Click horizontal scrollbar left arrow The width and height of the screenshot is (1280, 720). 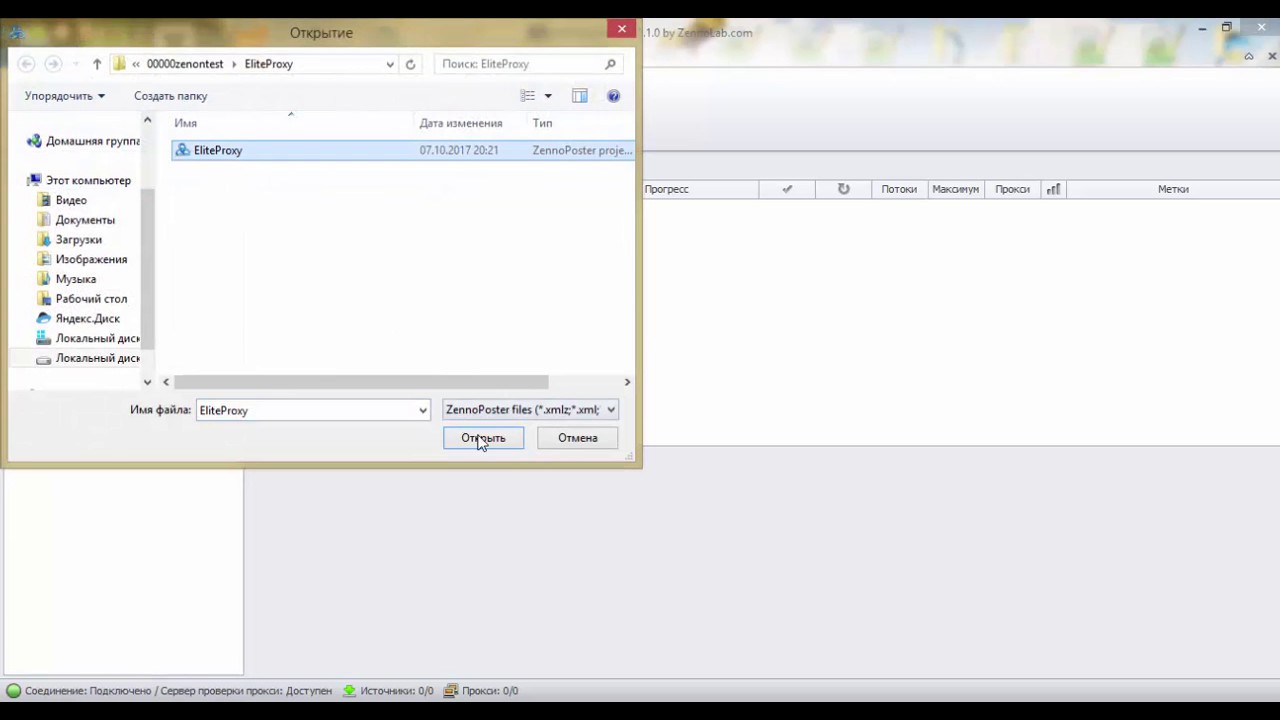coord(167,382)
